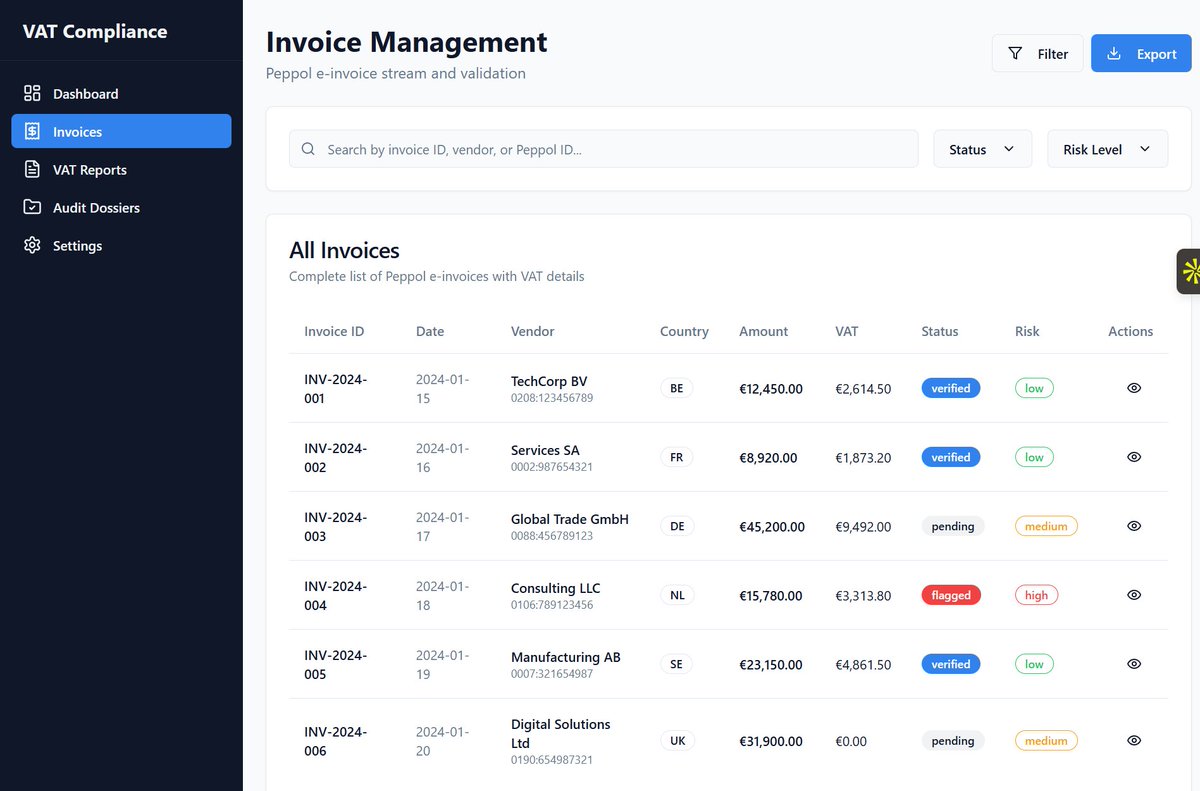Click medium risk badge for Global Trade GmbH
This screenshot has width=1200, height=791.
(1046, 526)
